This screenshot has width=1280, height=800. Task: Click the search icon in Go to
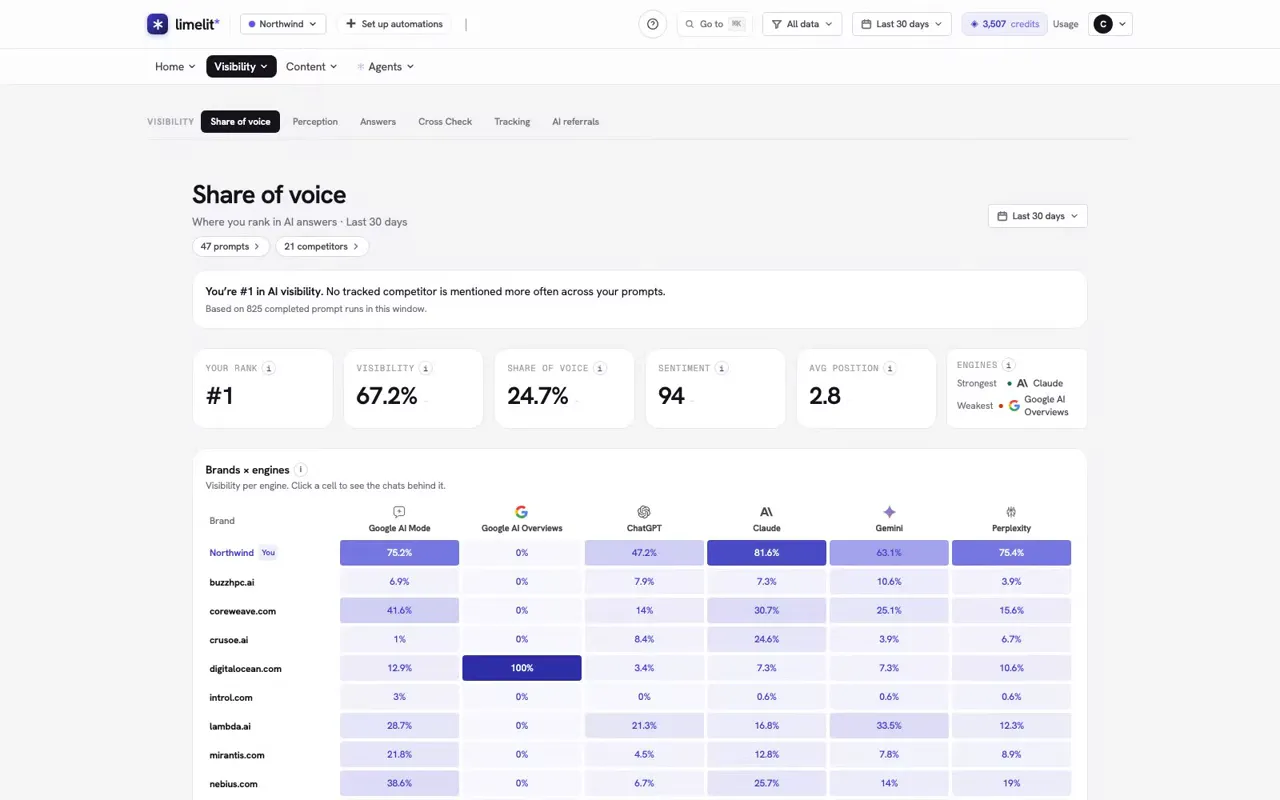click(690, 24)
